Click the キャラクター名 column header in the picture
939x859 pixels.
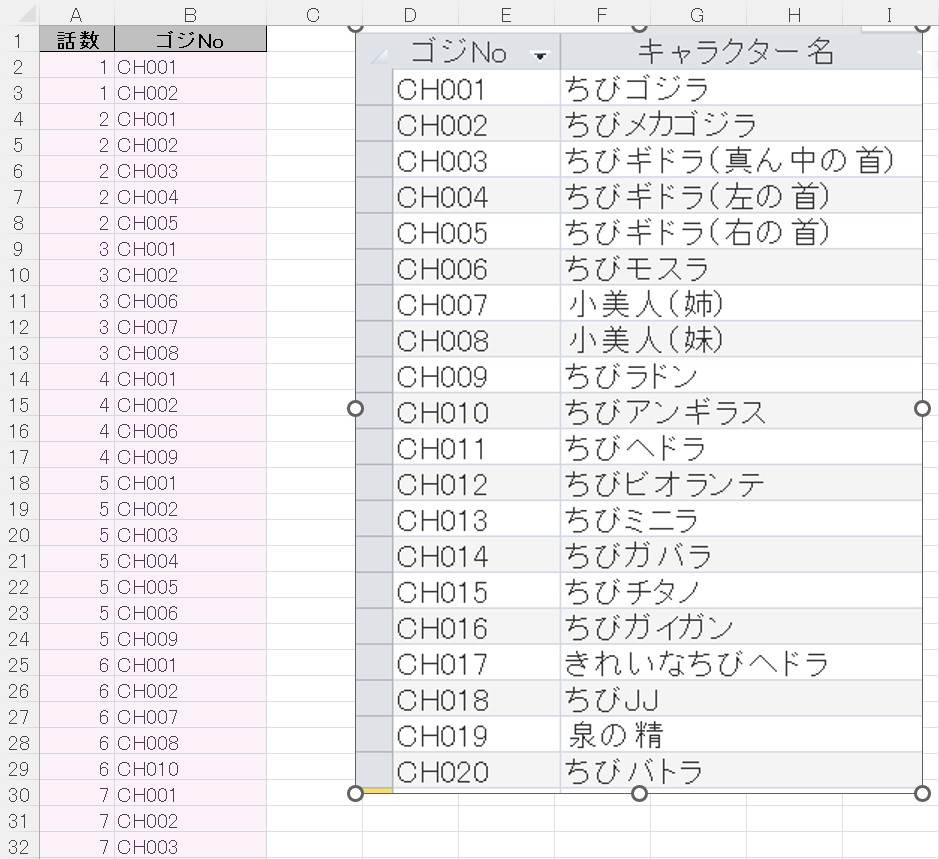pyautogui.click(x=737, y=52)
